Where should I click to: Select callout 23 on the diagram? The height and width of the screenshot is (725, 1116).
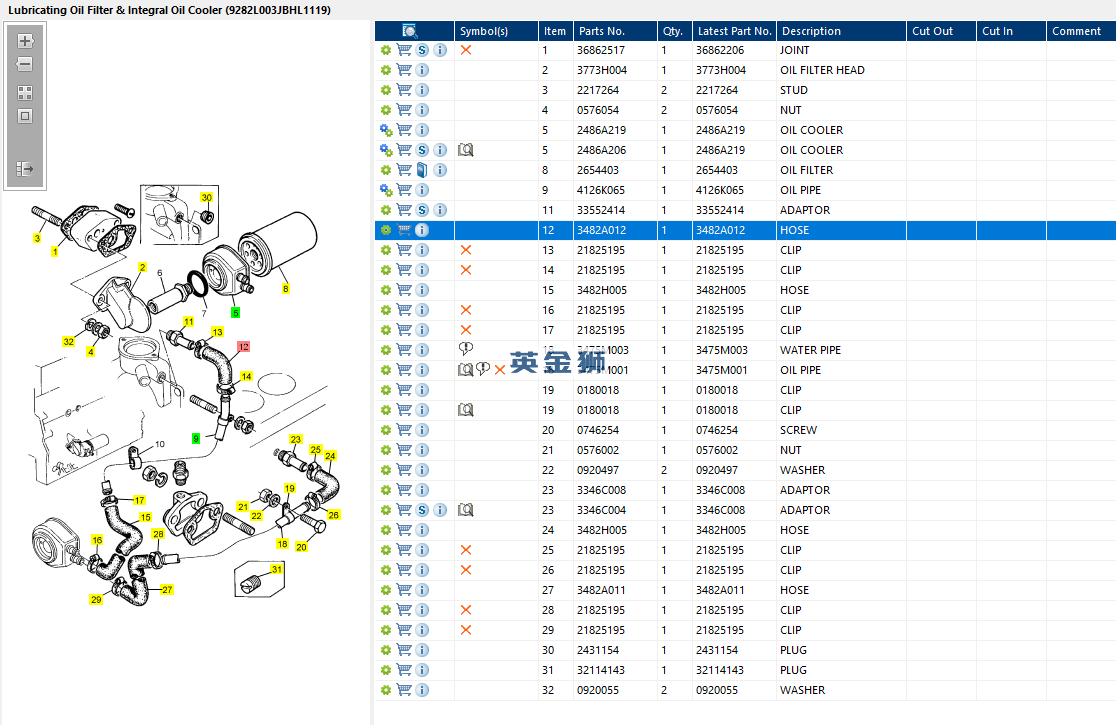295,440
